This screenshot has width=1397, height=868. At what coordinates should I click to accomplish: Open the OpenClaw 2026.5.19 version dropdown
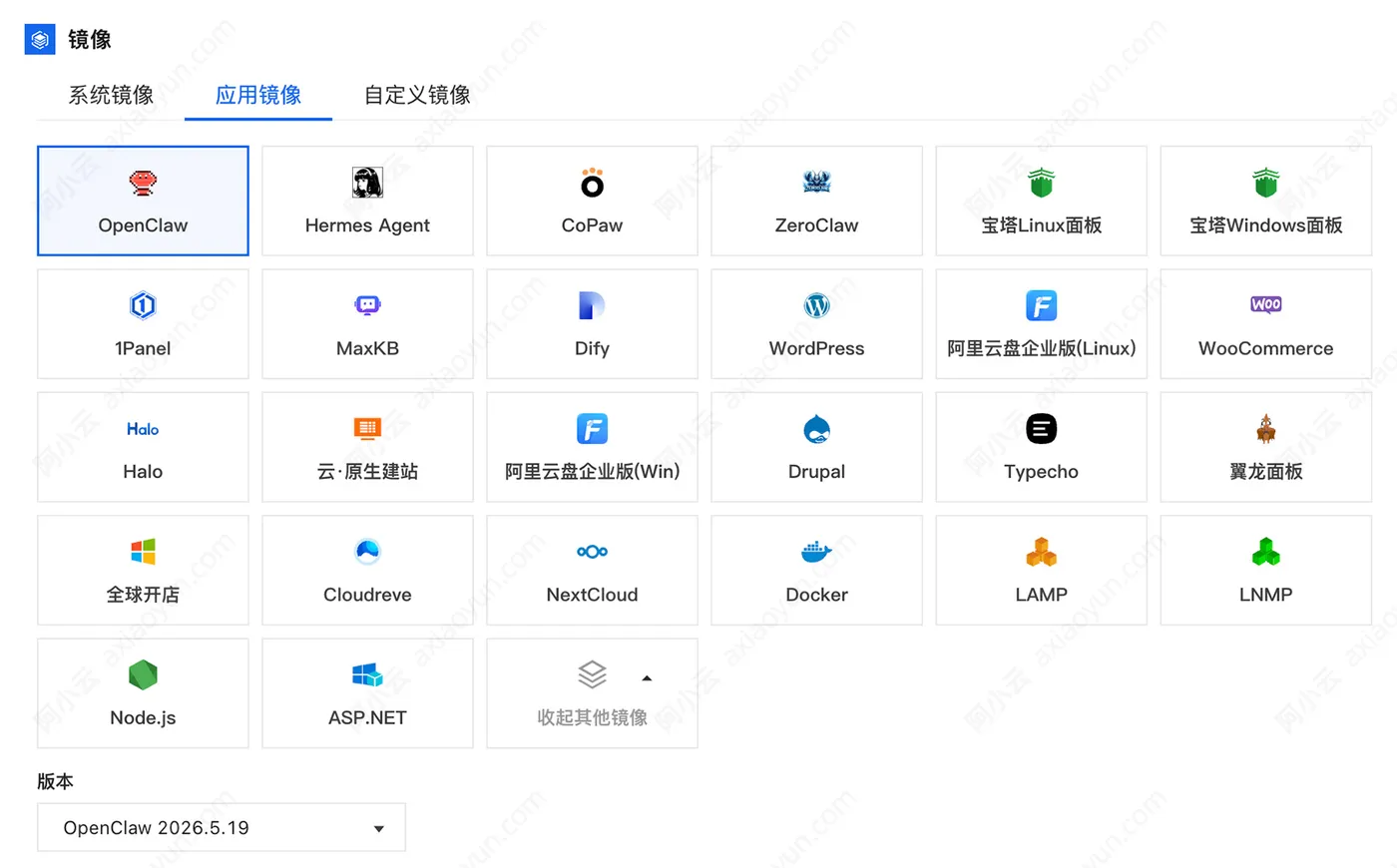222,828
